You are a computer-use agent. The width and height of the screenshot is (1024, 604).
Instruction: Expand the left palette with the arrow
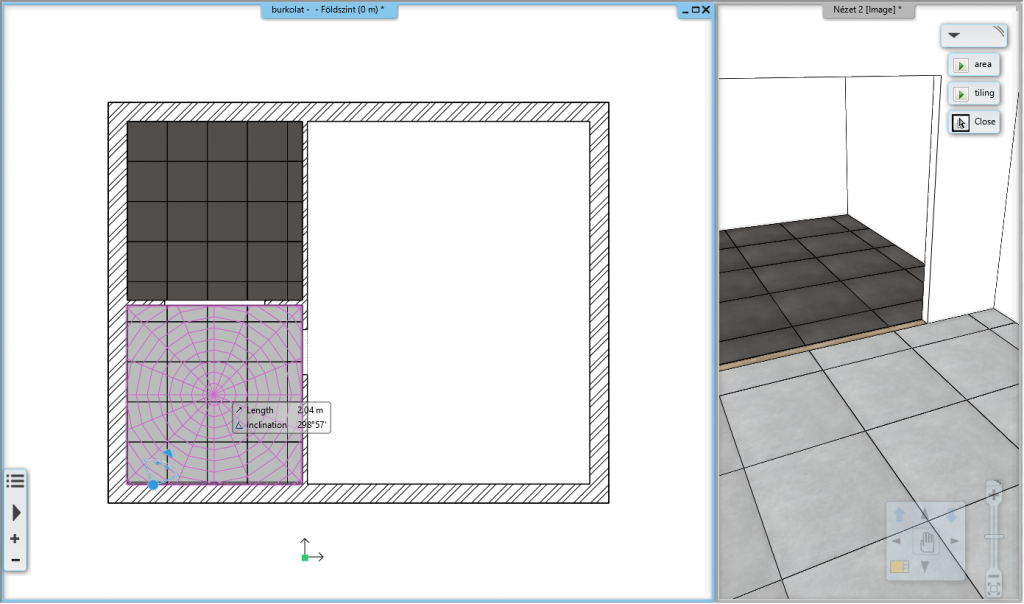tap(16, 512)
